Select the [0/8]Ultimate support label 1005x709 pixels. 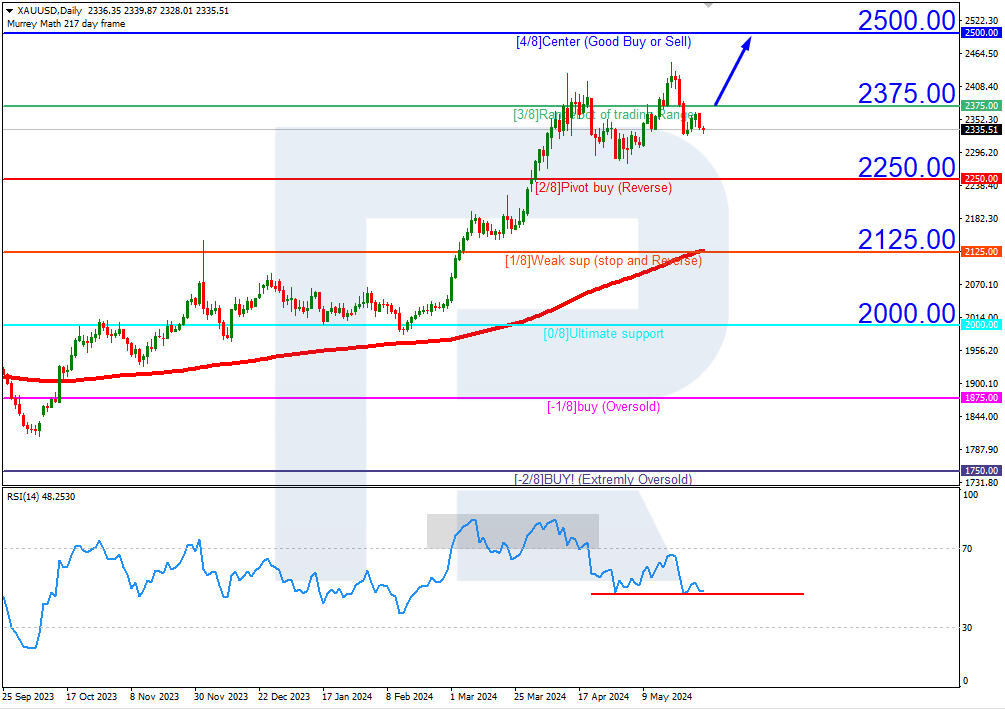tap(603, 334)
